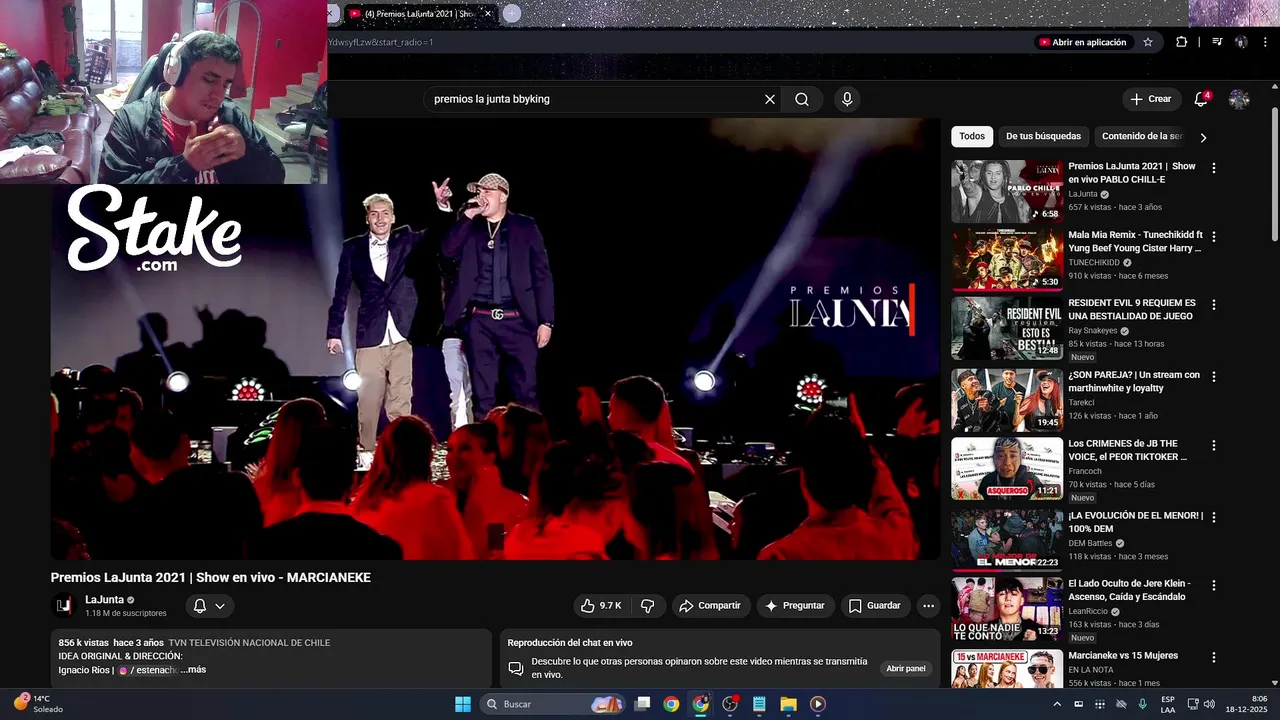1280x720 pixels.
Task: Click the Crear button
Action: click(x=1151, y=99)
